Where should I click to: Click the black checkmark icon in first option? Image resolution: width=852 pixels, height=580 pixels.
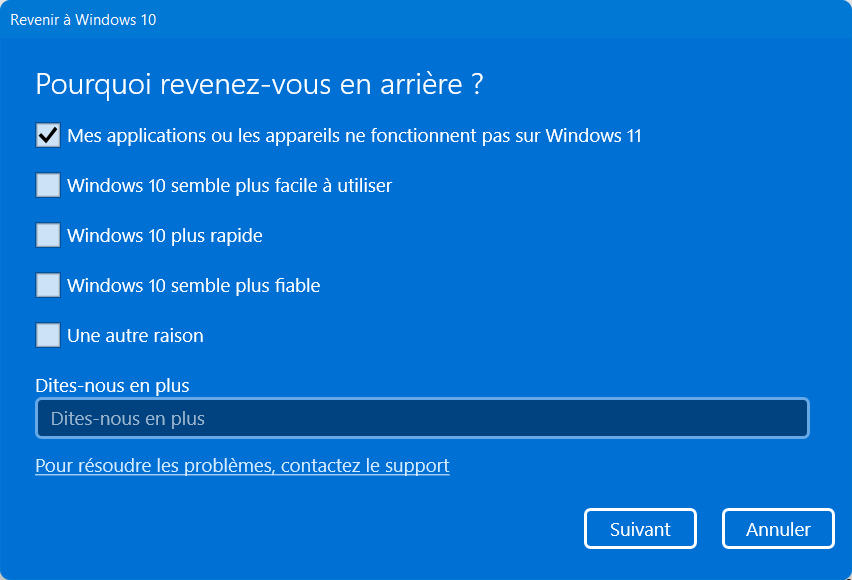tap(48, 135)
